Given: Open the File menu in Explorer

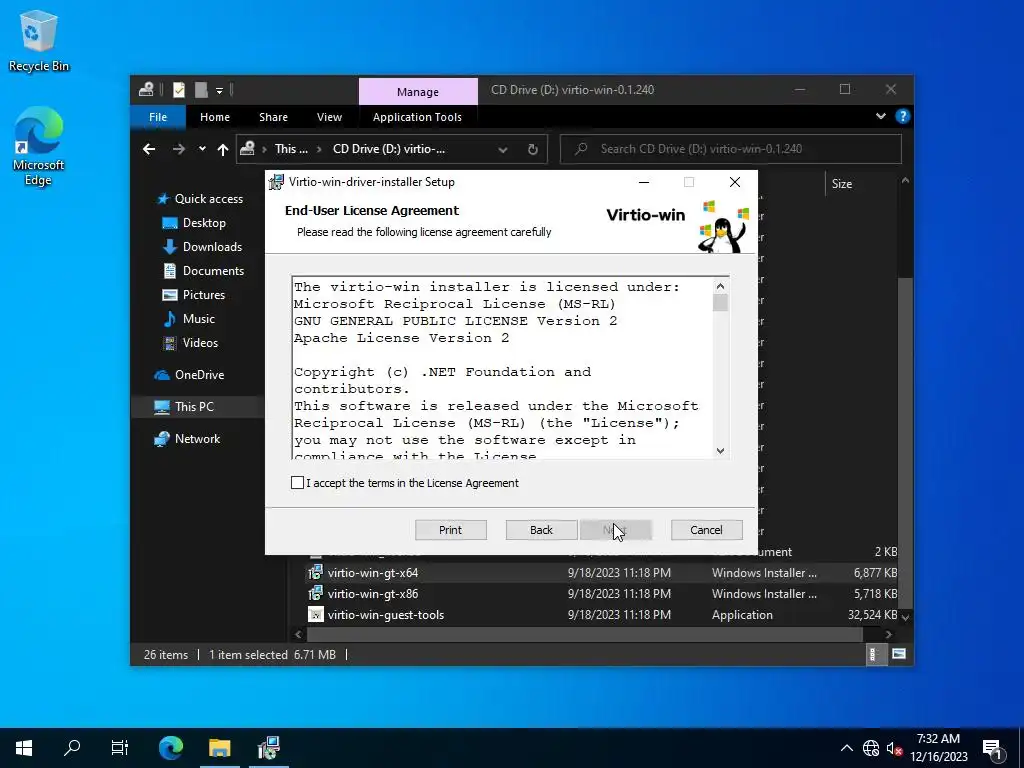Looking at the screenshot, I should (x=158, y=117).
